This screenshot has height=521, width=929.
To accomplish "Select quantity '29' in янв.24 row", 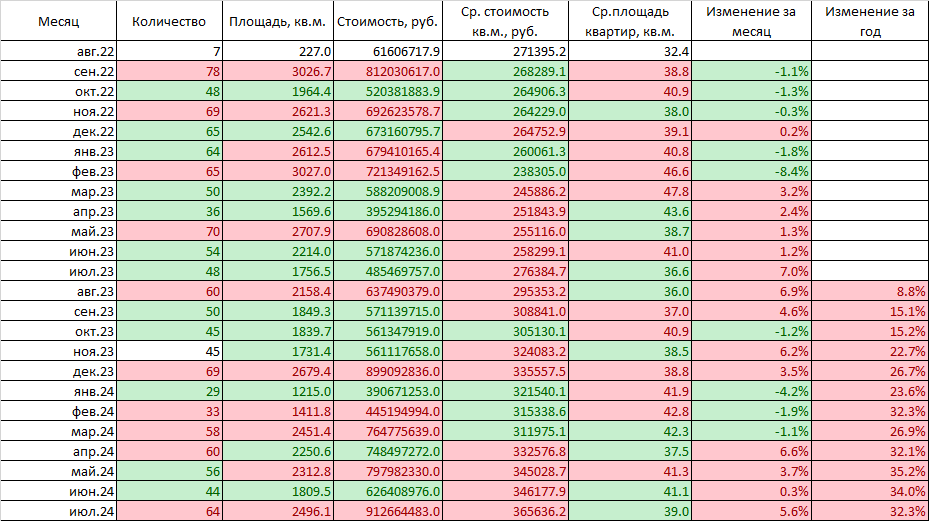I will click(x=169, y=391).
